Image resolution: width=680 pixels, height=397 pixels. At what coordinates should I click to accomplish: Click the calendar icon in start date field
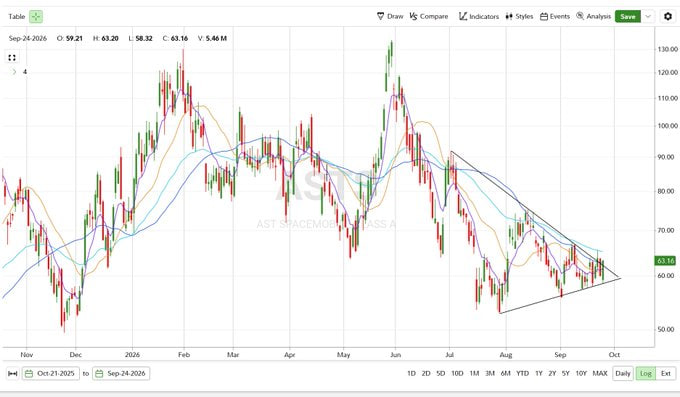(29, 374)
